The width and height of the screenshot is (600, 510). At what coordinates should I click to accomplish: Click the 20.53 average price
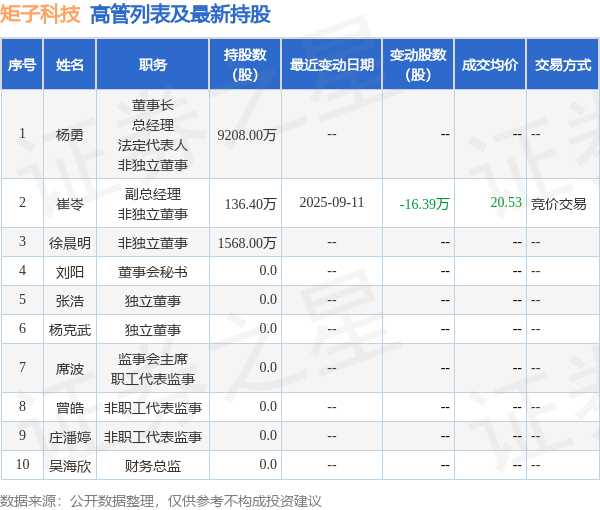pos(506,202)
